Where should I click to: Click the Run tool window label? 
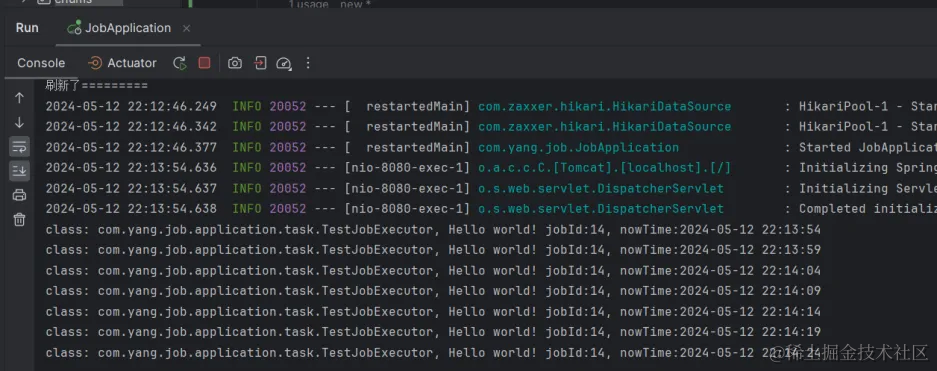[x=27, y=28]
